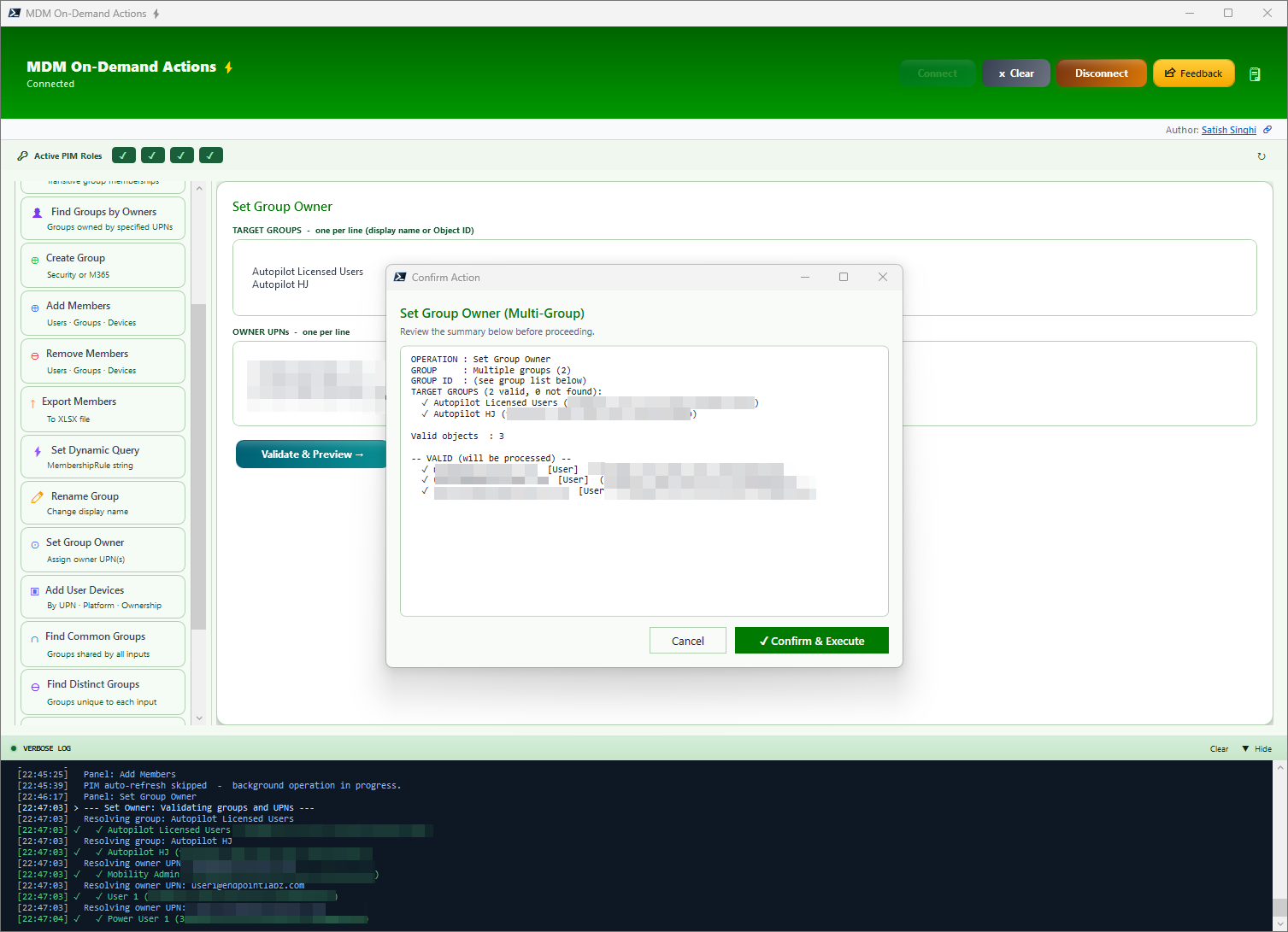Select the Export Members to XLSX icon
1288x932 pixels.
[x=35, y=402]
